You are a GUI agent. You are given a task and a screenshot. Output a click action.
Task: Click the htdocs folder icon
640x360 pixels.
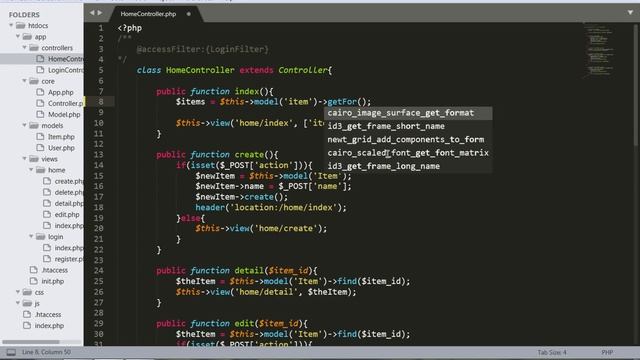tap(20, 25)
